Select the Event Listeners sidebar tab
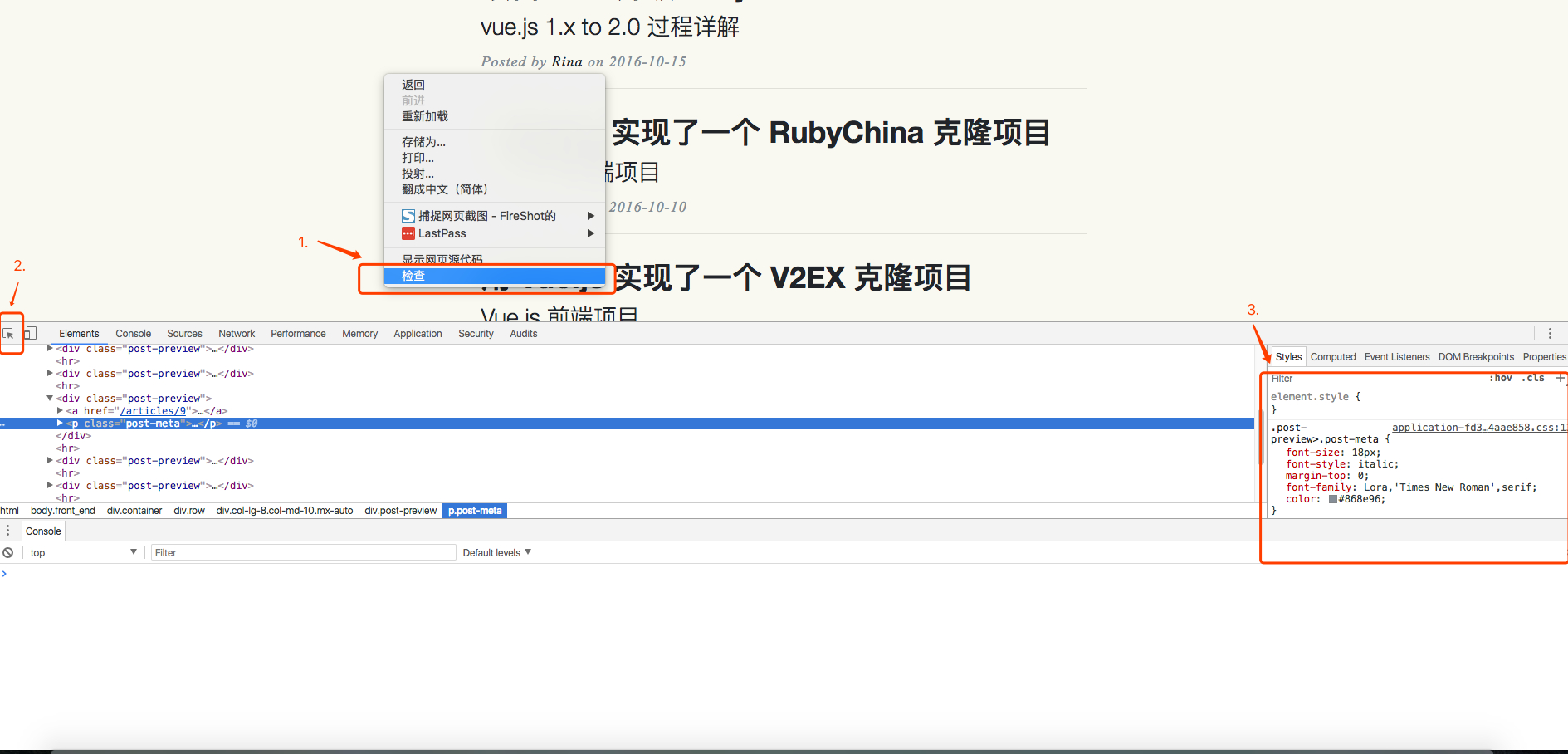Screen dimensions: 1568x754 pyautogui.click(x=1397, y=357)
